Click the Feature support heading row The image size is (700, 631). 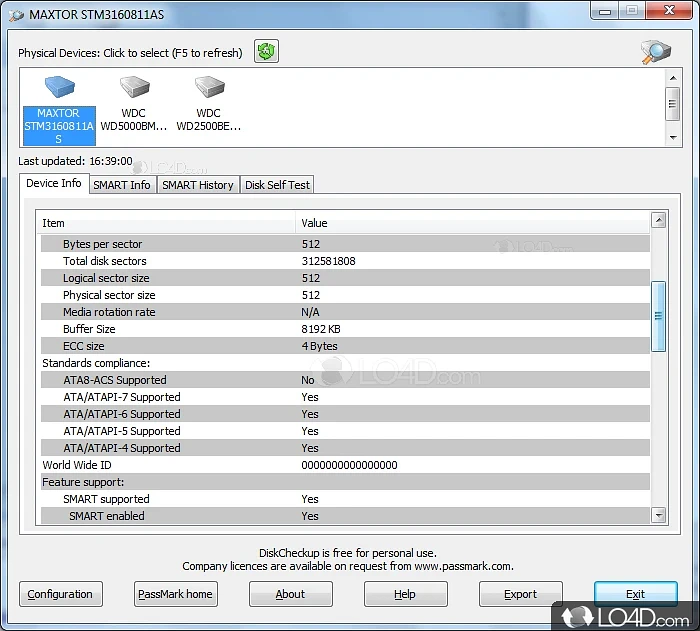[345, 482]
